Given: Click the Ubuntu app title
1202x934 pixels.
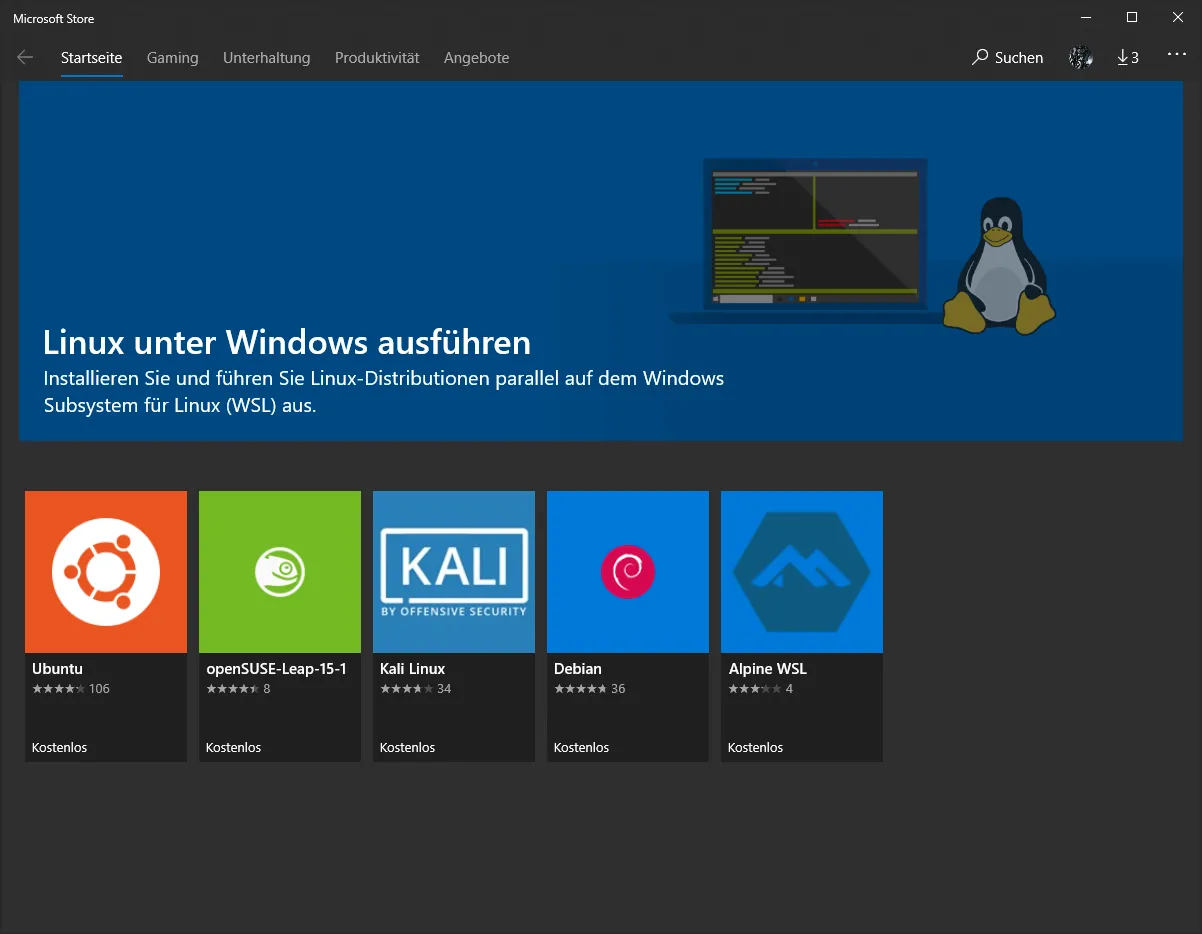Looking at the screenshot, I should click(57, 669).
